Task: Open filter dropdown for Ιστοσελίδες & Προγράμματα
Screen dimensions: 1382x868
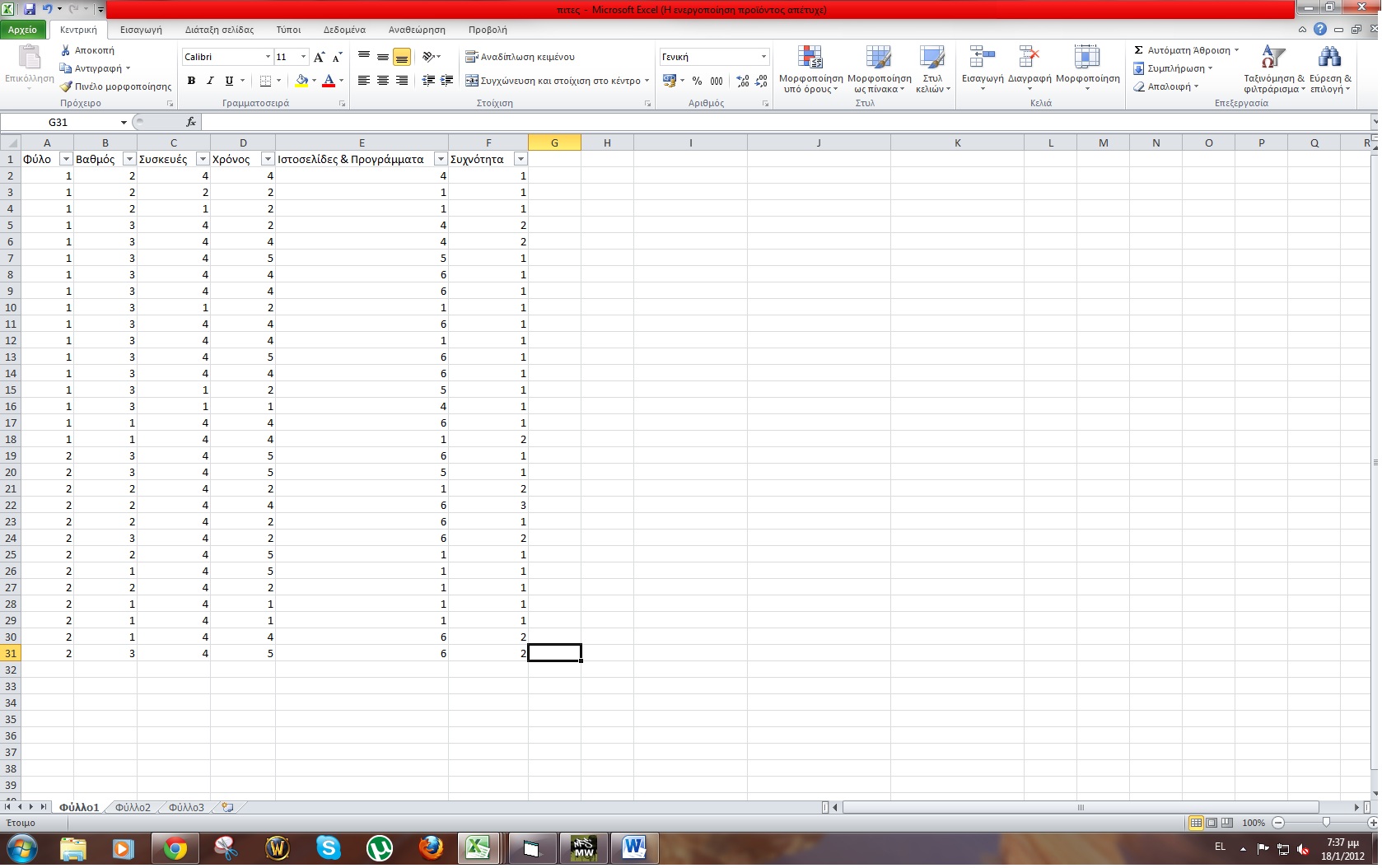Action: point(441,159)
